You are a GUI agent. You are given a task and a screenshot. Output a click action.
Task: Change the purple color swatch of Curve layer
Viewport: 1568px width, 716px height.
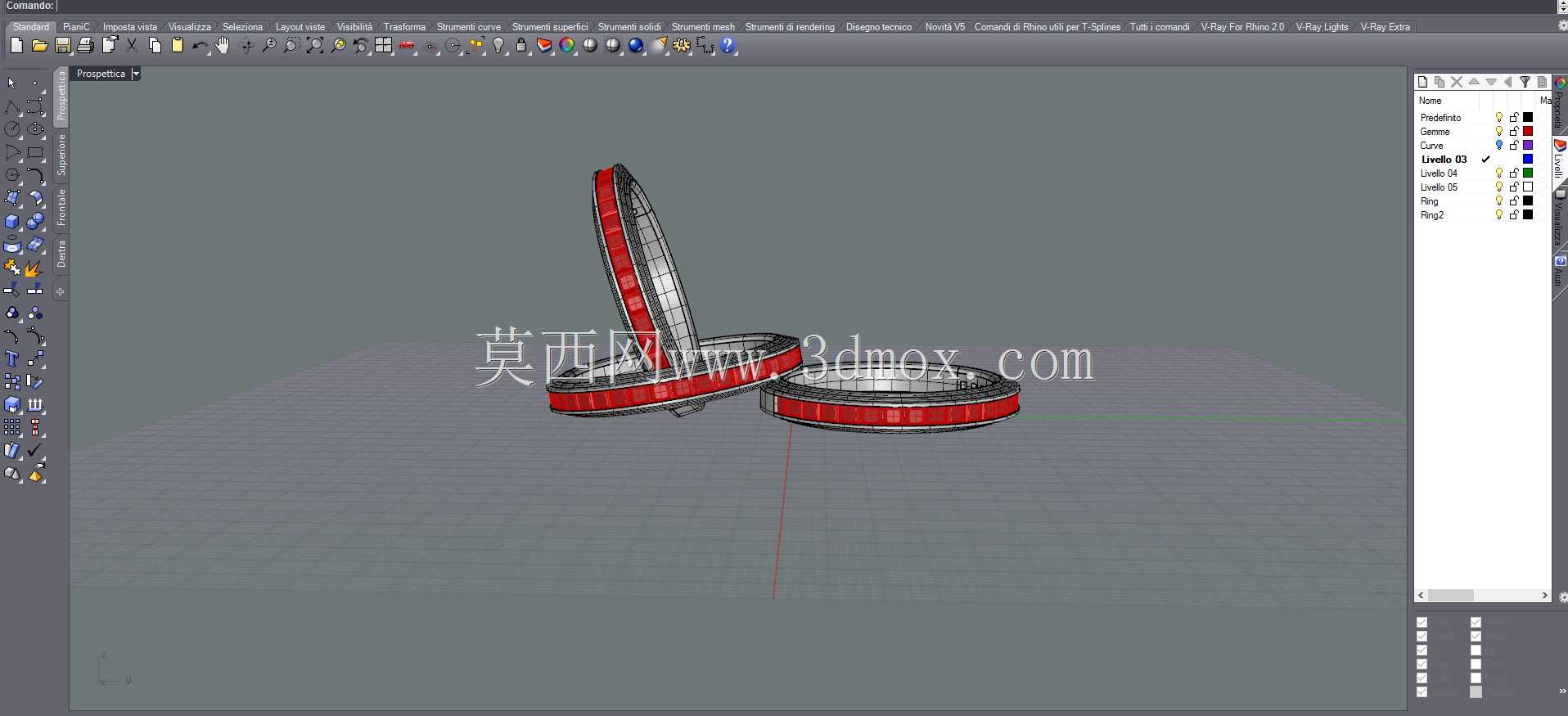click(x=1528, y=146)
